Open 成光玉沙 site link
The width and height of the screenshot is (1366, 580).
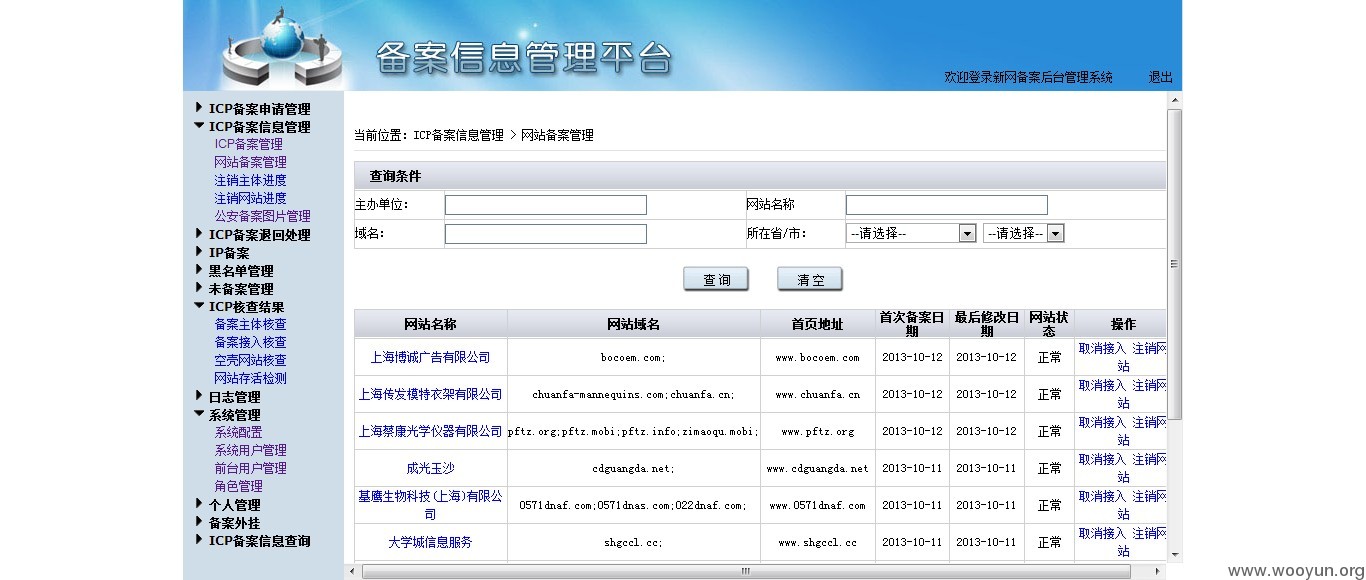click(430, 468)
